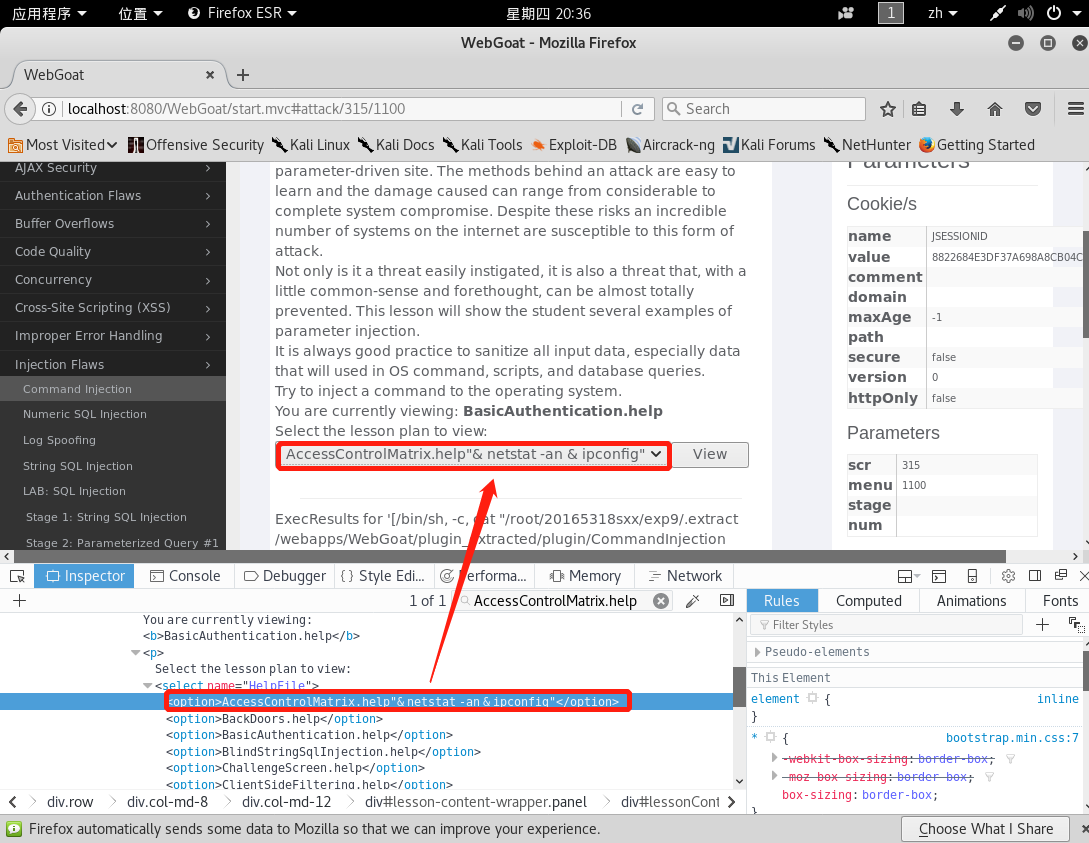Toggle pseudo-class panel icon in Rules view
The width and height of the screenshot is (1089, 843).
(1076, 624)
